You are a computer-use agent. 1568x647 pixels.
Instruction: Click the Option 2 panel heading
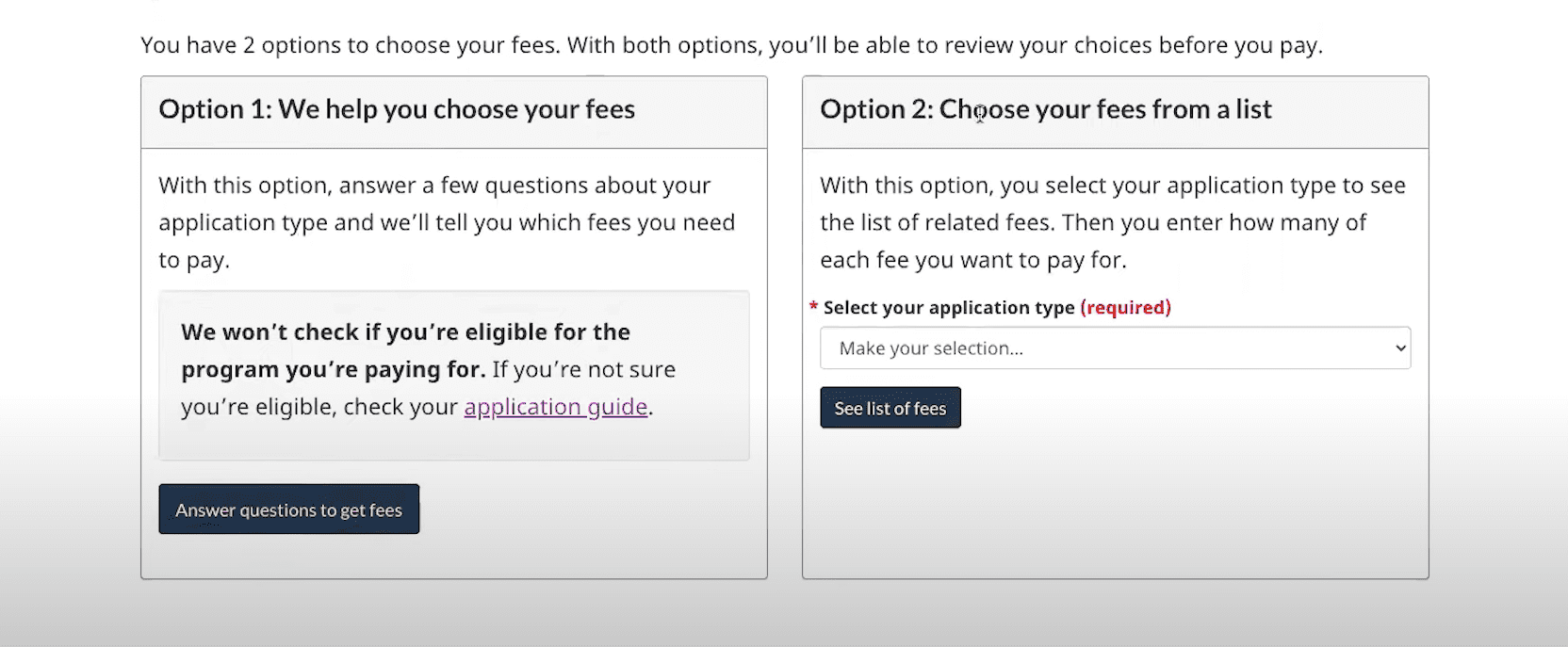tap(1046, 109)
